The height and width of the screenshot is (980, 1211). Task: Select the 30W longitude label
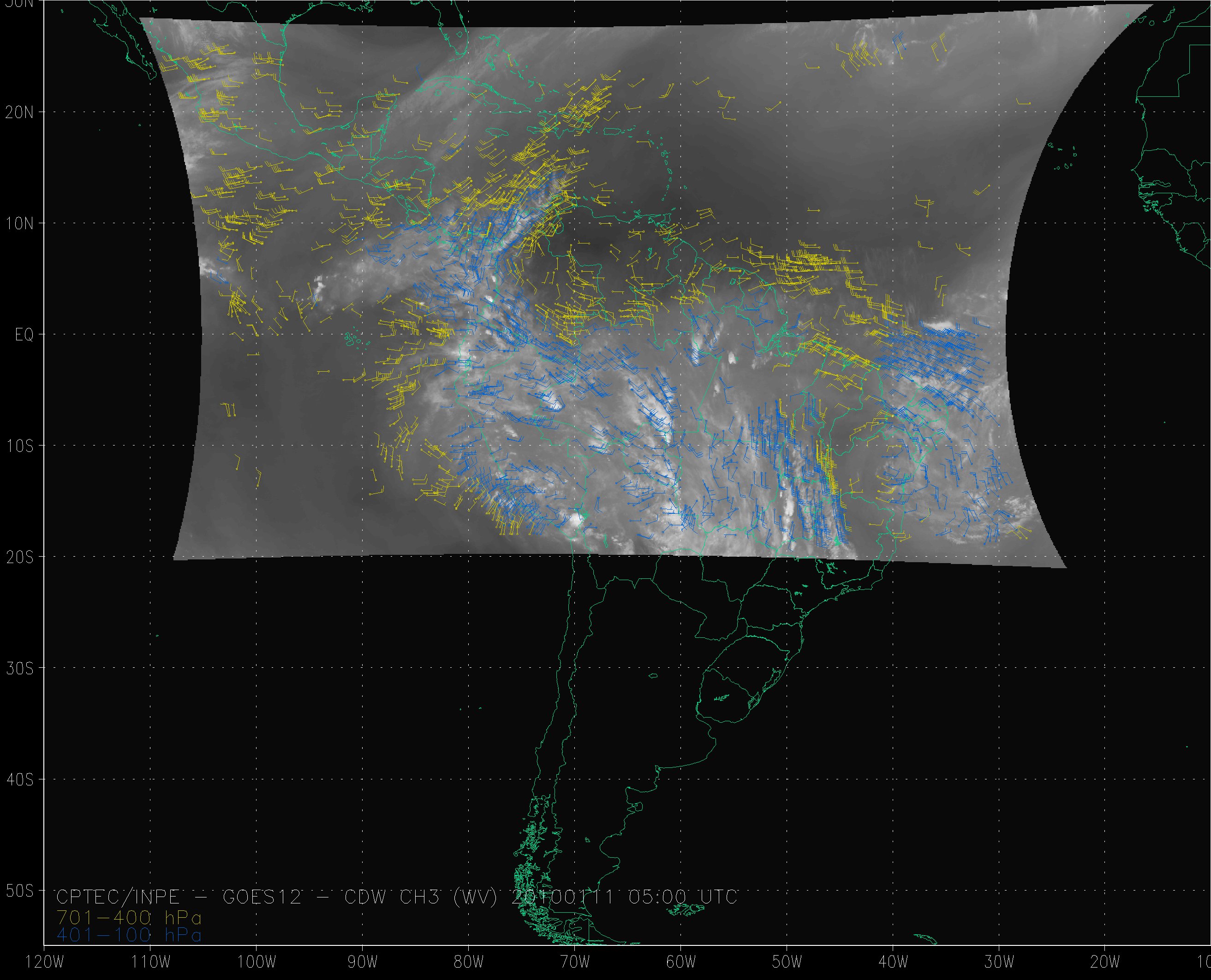[999, 962]
